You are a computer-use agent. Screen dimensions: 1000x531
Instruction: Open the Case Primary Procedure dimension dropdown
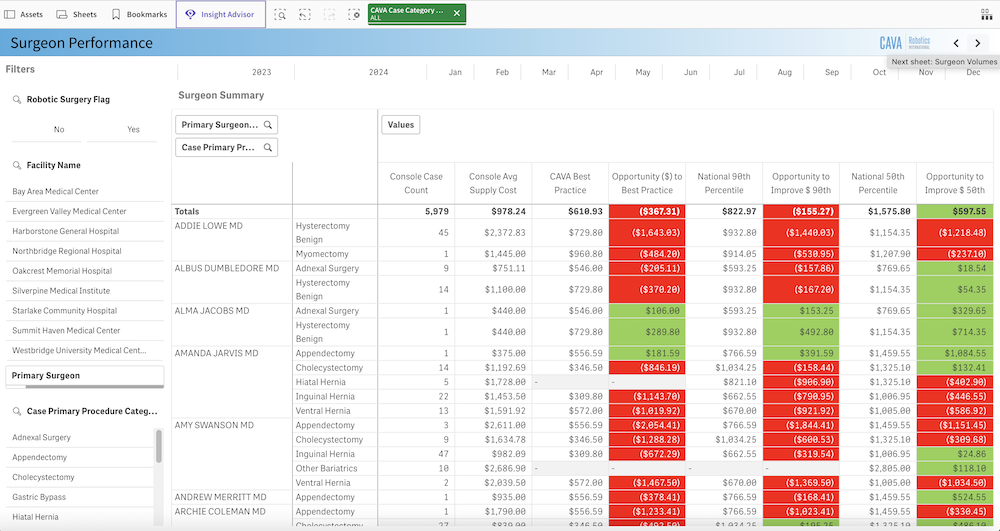(226, 147)
